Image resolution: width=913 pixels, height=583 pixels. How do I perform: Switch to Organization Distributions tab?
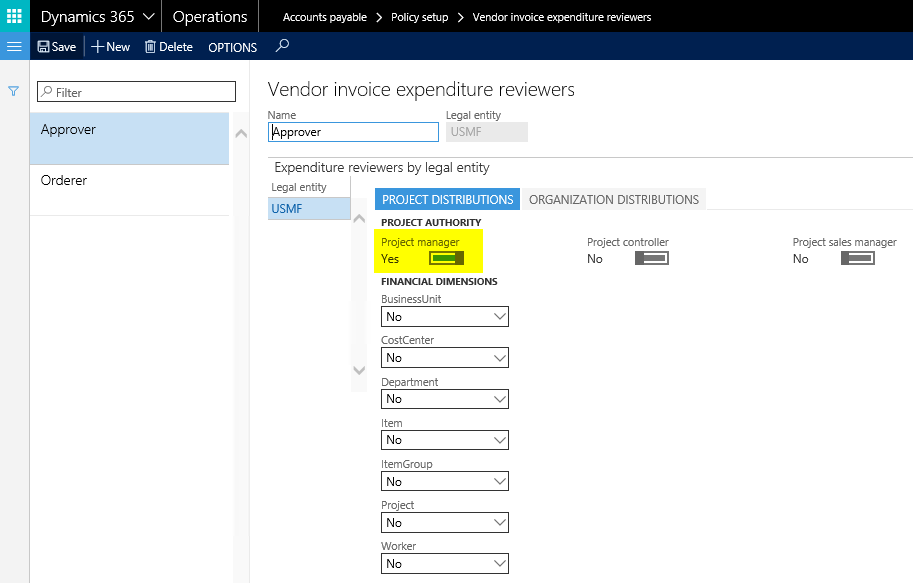pyautogui.click(x=613, y=199)
